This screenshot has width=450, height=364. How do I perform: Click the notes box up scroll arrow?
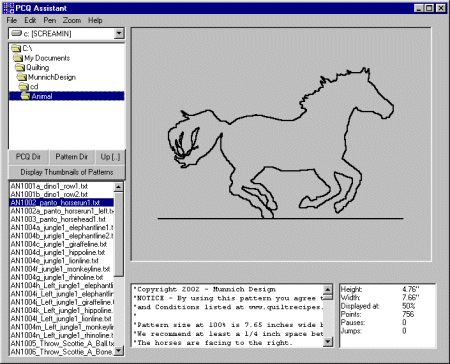pos(328,289)
